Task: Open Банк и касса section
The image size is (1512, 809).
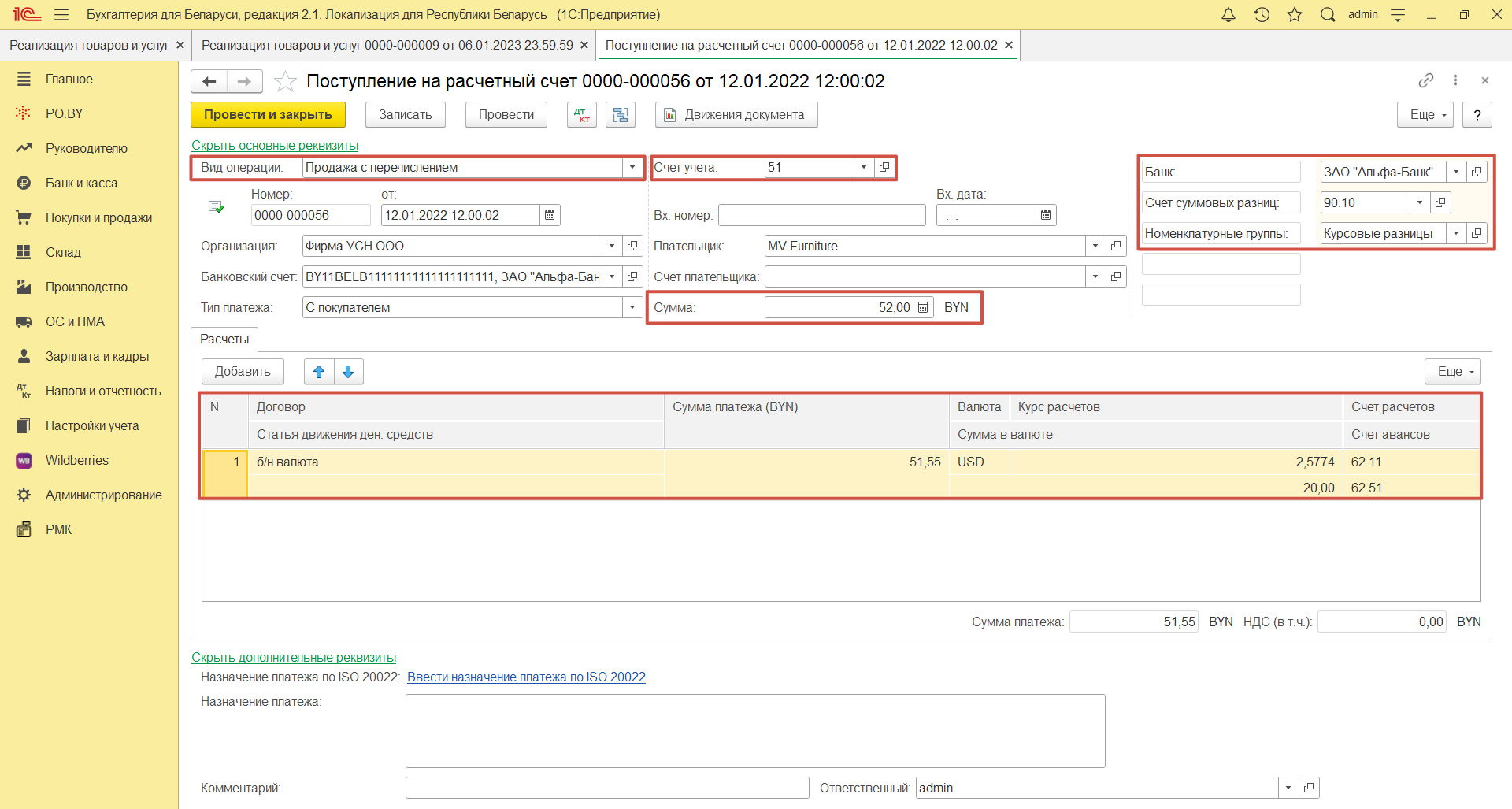Action: coord(81,183)
